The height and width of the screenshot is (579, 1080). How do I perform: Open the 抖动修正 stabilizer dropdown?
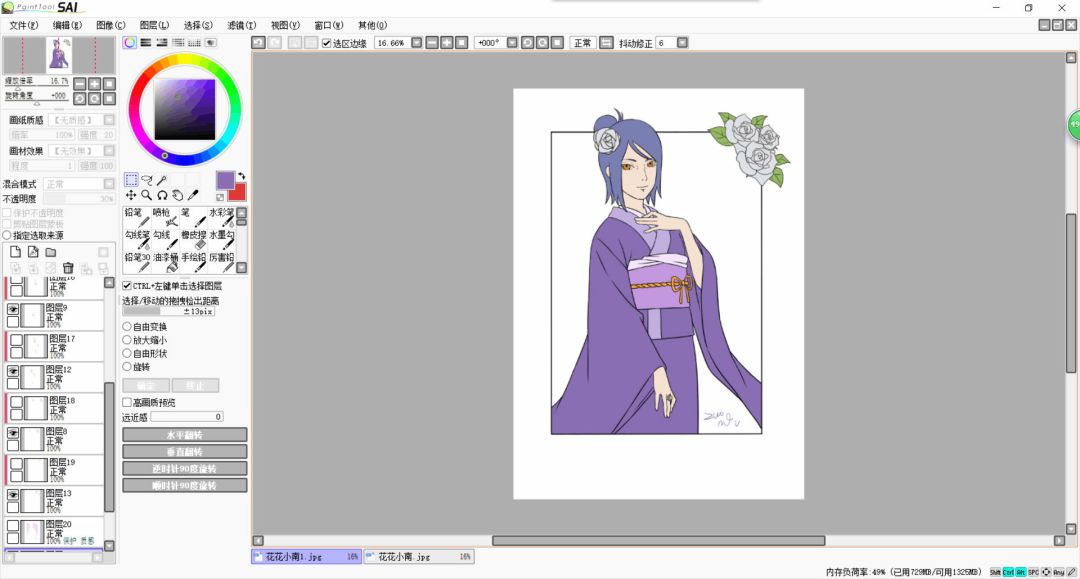pyautogui.click(x=681, y=43)
